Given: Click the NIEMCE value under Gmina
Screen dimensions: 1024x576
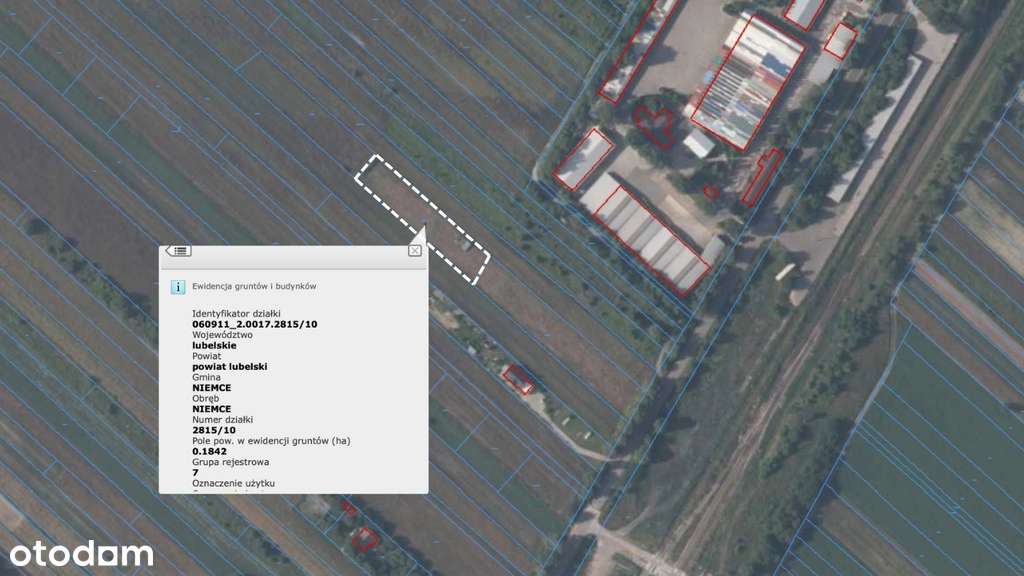Looking at the screenshot, I should pyautogui.click(x=212, y=387).
